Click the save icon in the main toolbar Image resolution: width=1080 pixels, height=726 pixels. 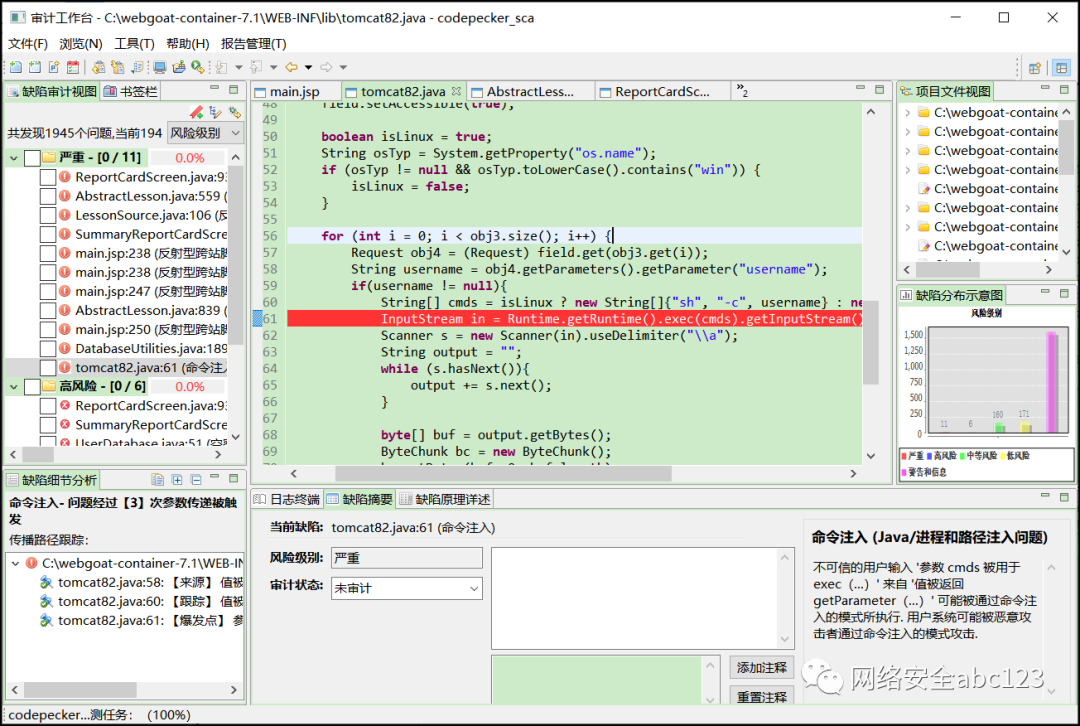click(x=34, y=66)
